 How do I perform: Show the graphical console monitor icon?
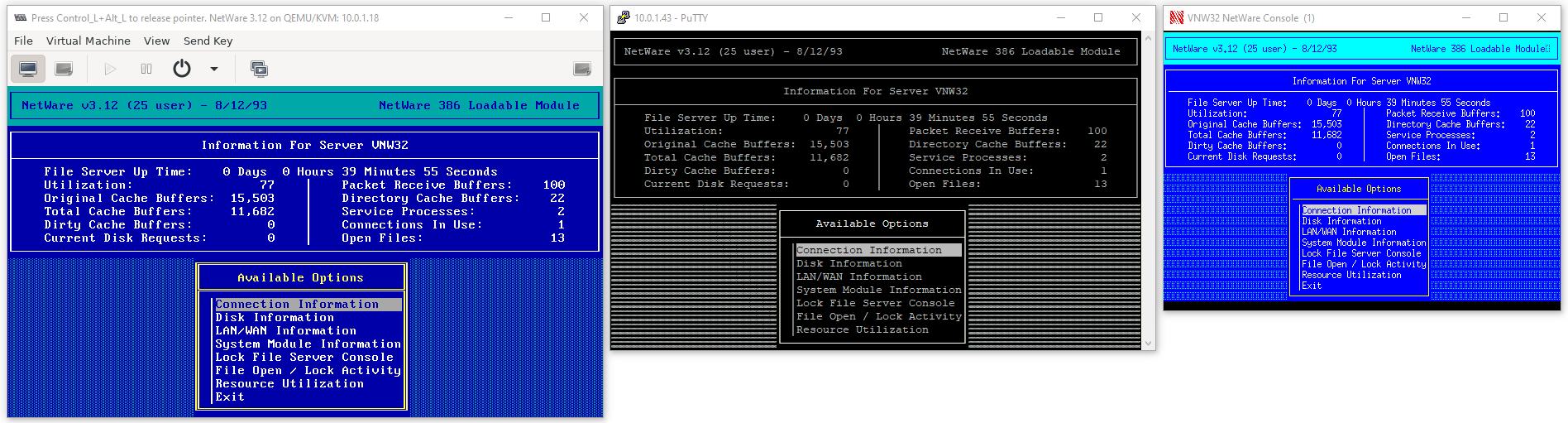pyautogui.click(x=28, y=69)
